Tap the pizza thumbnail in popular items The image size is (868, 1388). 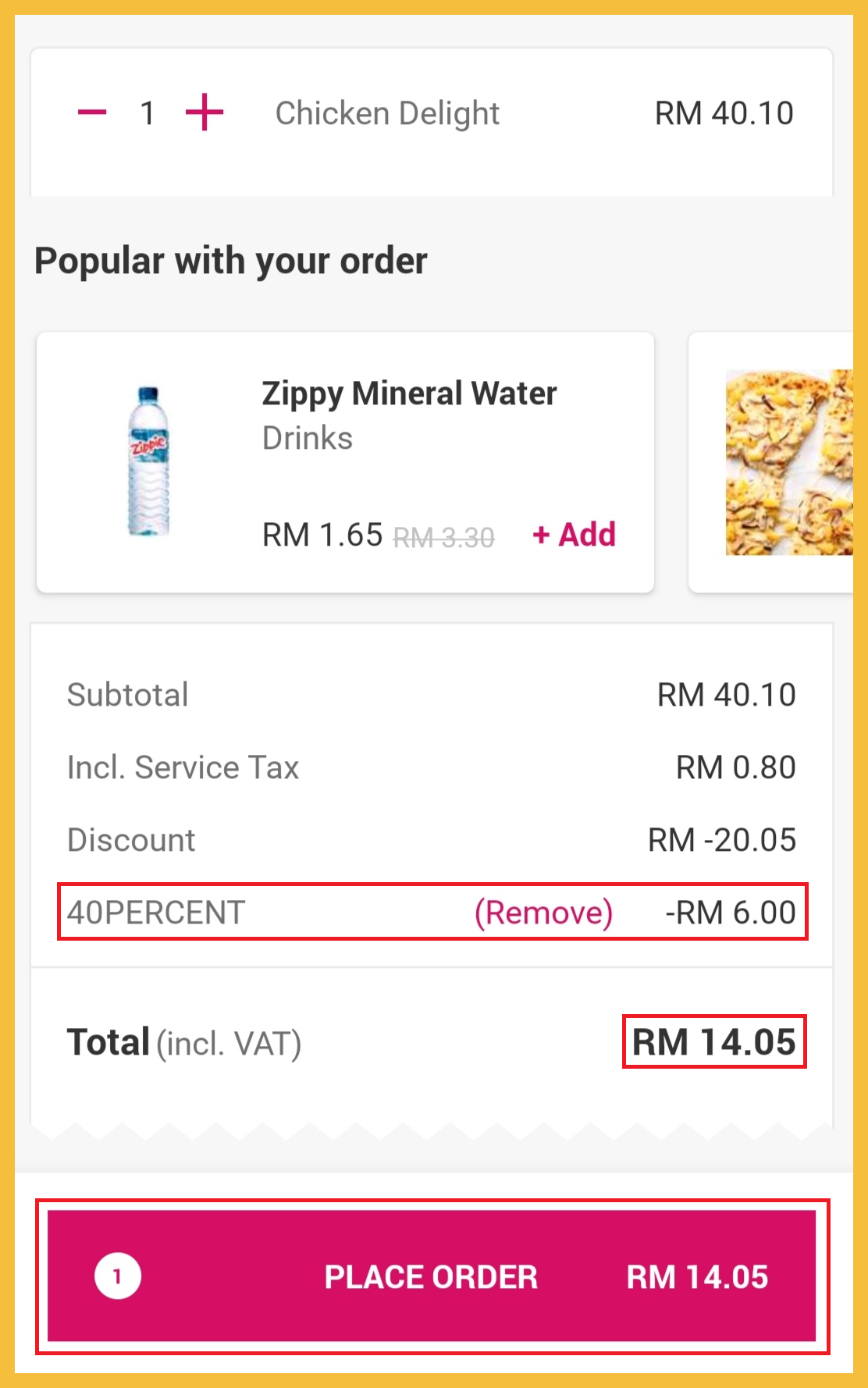click(x=788, y=462)
